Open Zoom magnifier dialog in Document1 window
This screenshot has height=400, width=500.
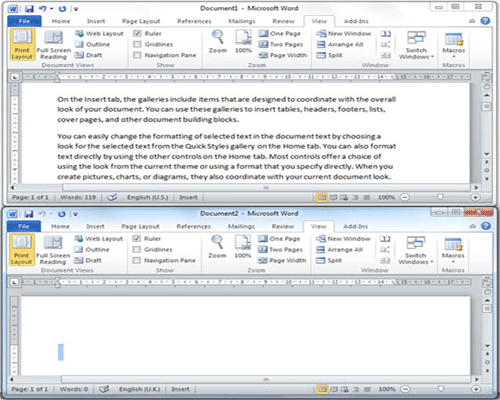[218, 42]
